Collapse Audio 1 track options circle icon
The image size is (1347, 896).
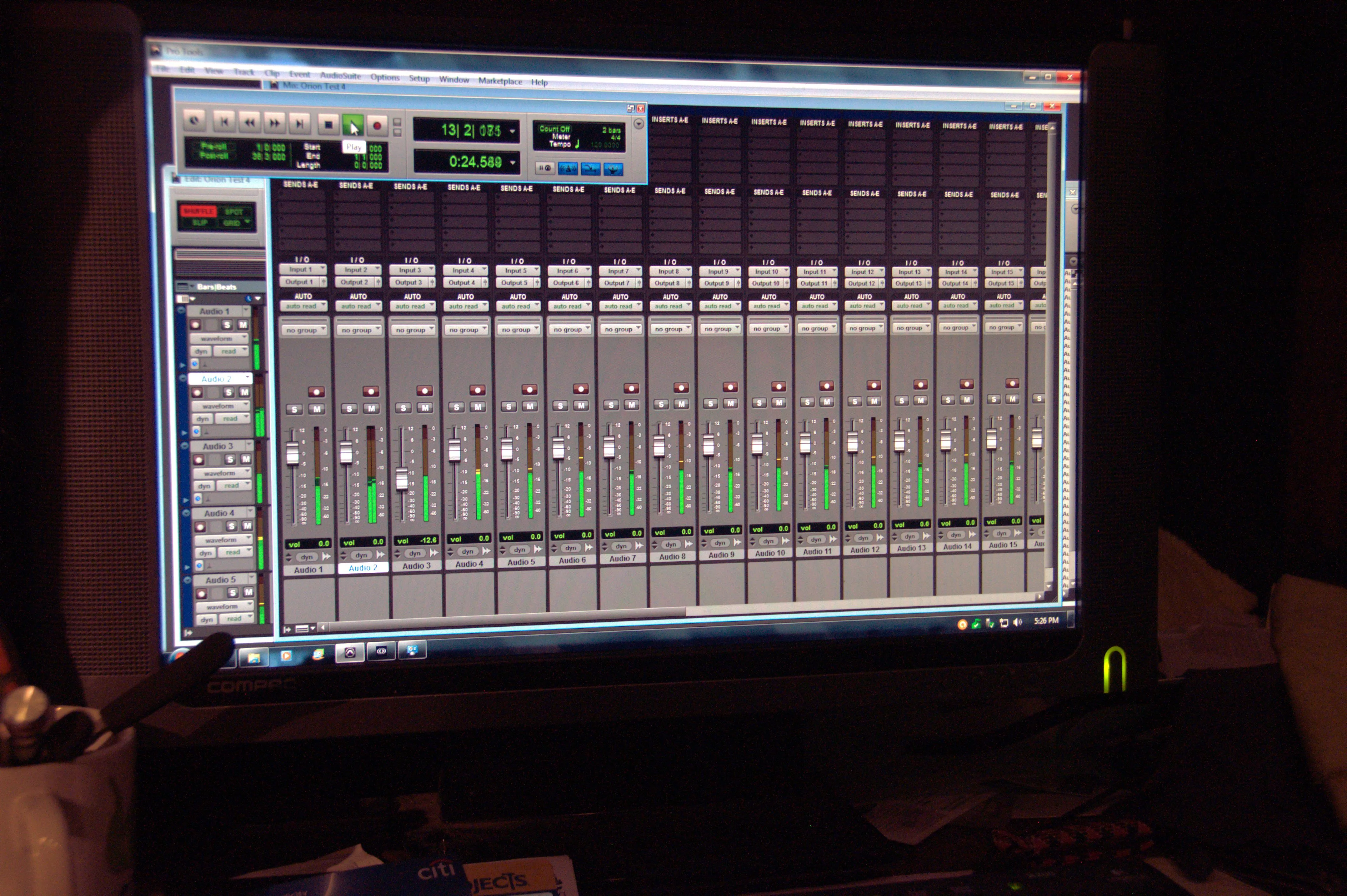(x=182, y=311)
